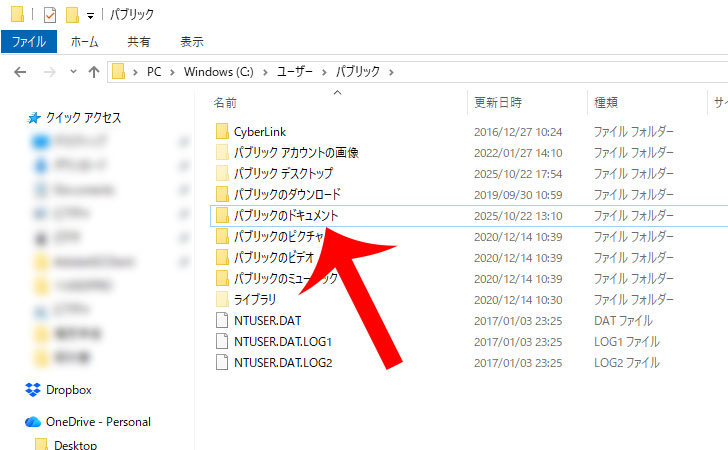Open Dropbox in the navigation pane
This screenshot has width=728, height=450.
[x=68, y=390]
